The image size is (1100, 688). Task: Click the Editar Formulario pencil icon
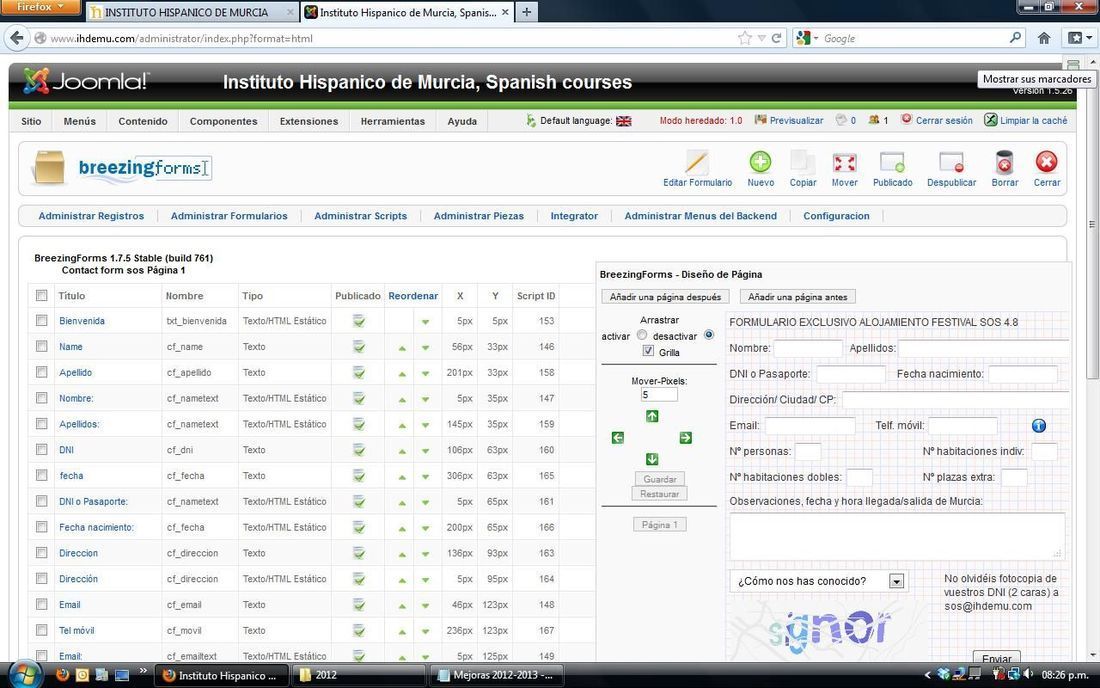pyautogui.click(x=697, y=163)
